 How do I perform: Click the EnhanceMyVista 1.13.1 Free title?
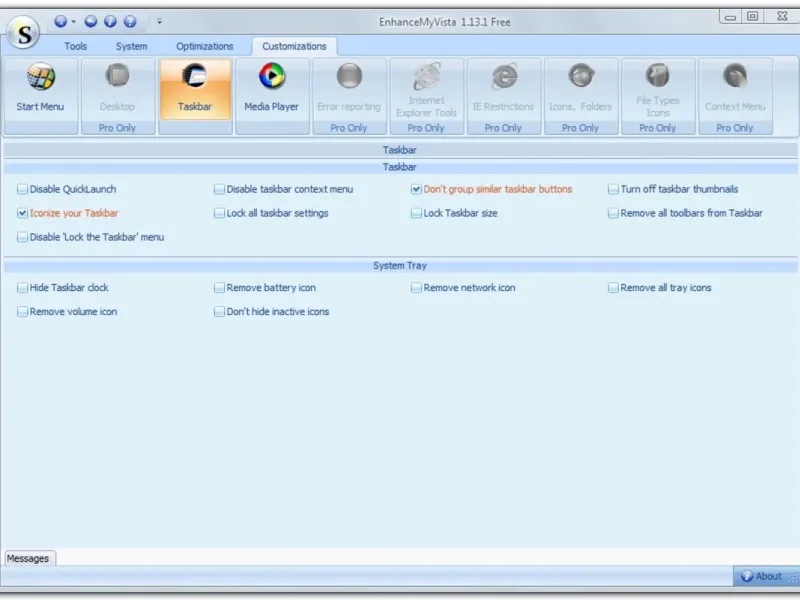[x=445, y=22]
